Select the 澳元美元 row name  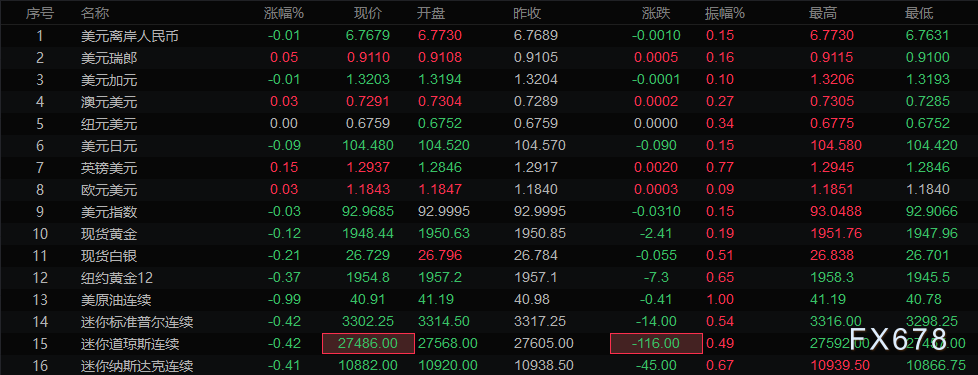click(x=109, y=102)
